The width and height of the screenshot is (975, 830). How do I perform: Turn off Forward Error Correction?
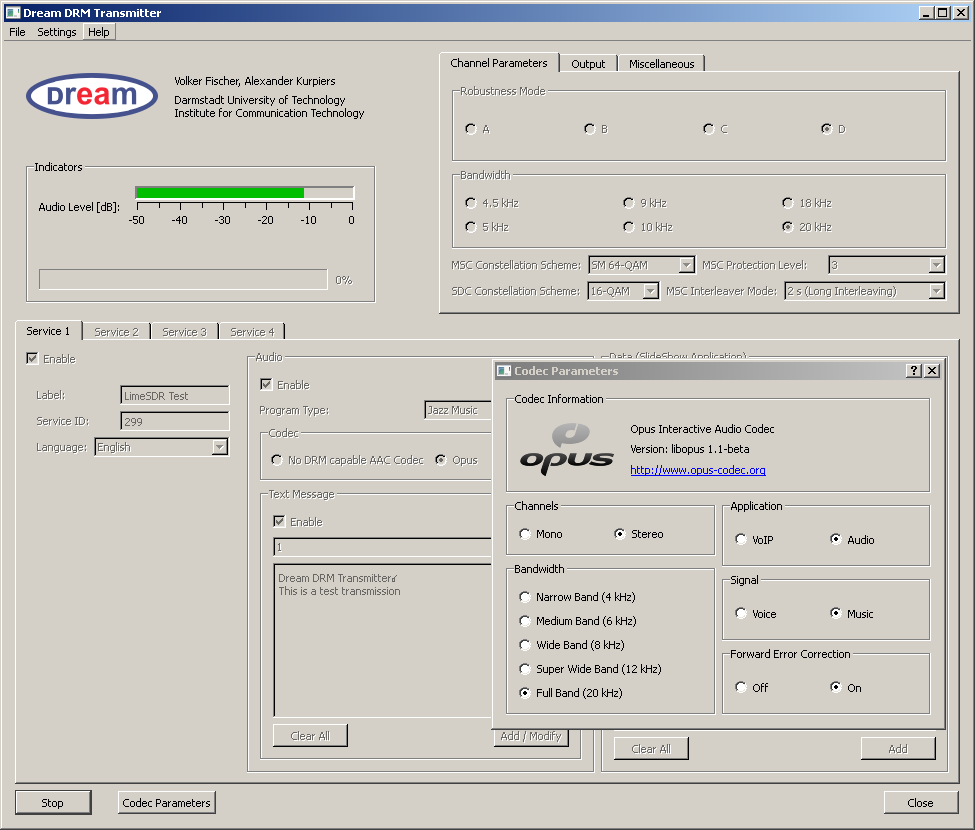click(739, 687)
